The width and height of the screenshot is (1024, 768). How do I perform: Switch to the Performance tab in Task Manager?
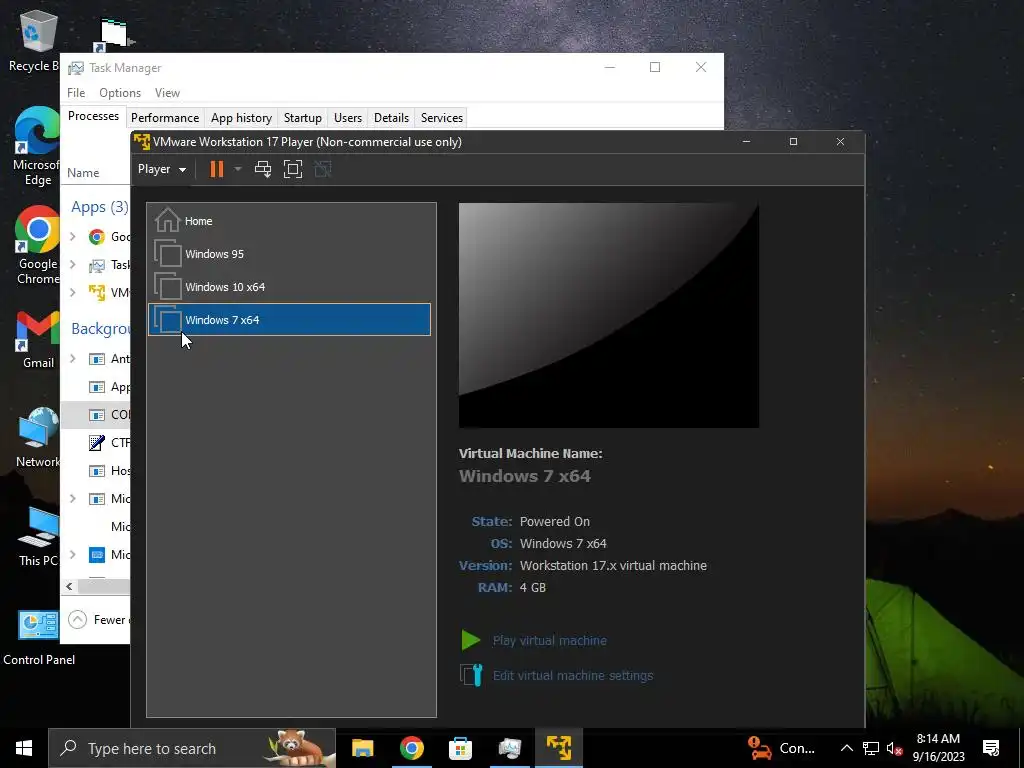click(165, 118)
